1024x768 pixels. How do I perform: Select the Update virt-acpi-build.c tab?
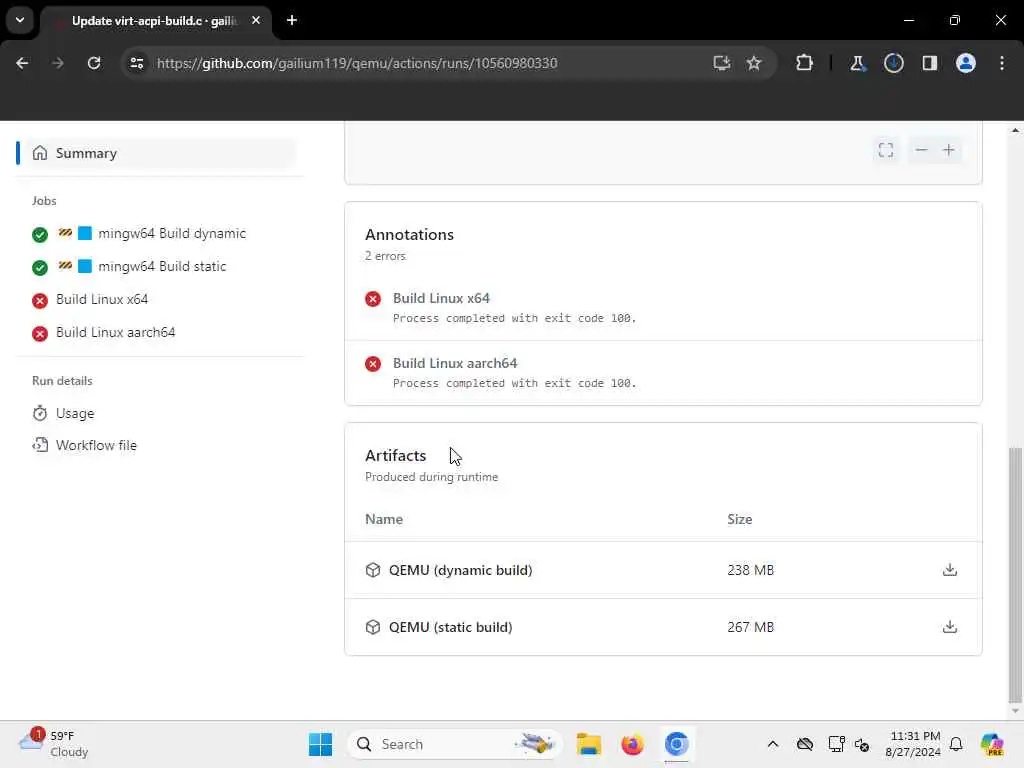[153, 21]
